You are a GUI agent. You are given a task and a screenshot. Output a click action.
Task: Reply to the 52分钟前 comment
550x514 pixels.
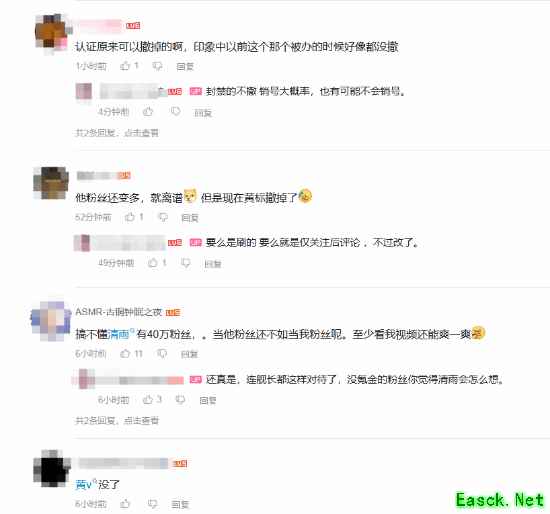(190, 218)
